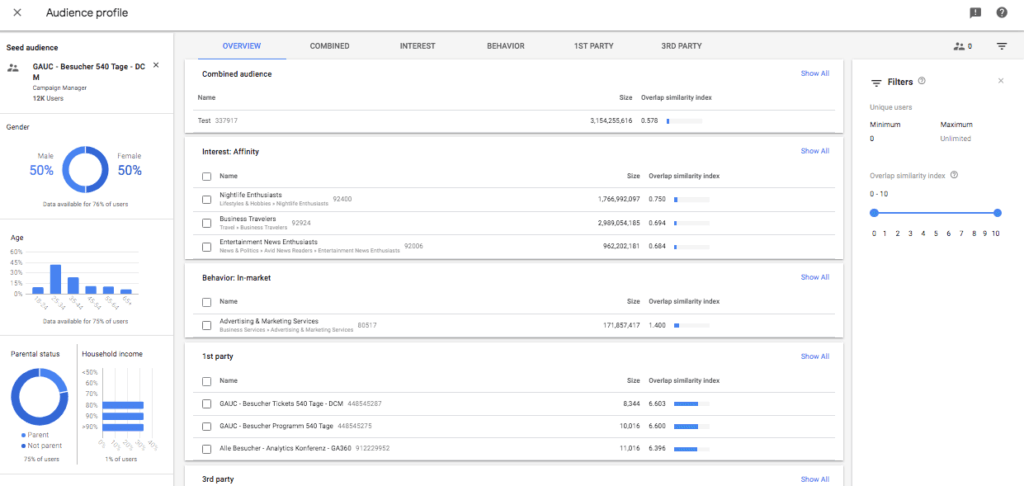Open the feedback icon in top bar

pos(975,13)
